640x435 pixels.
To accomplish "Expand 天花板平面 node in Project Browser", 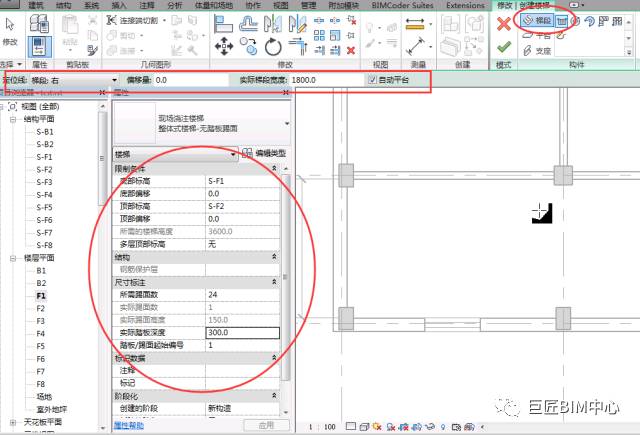I will [13, 422].
